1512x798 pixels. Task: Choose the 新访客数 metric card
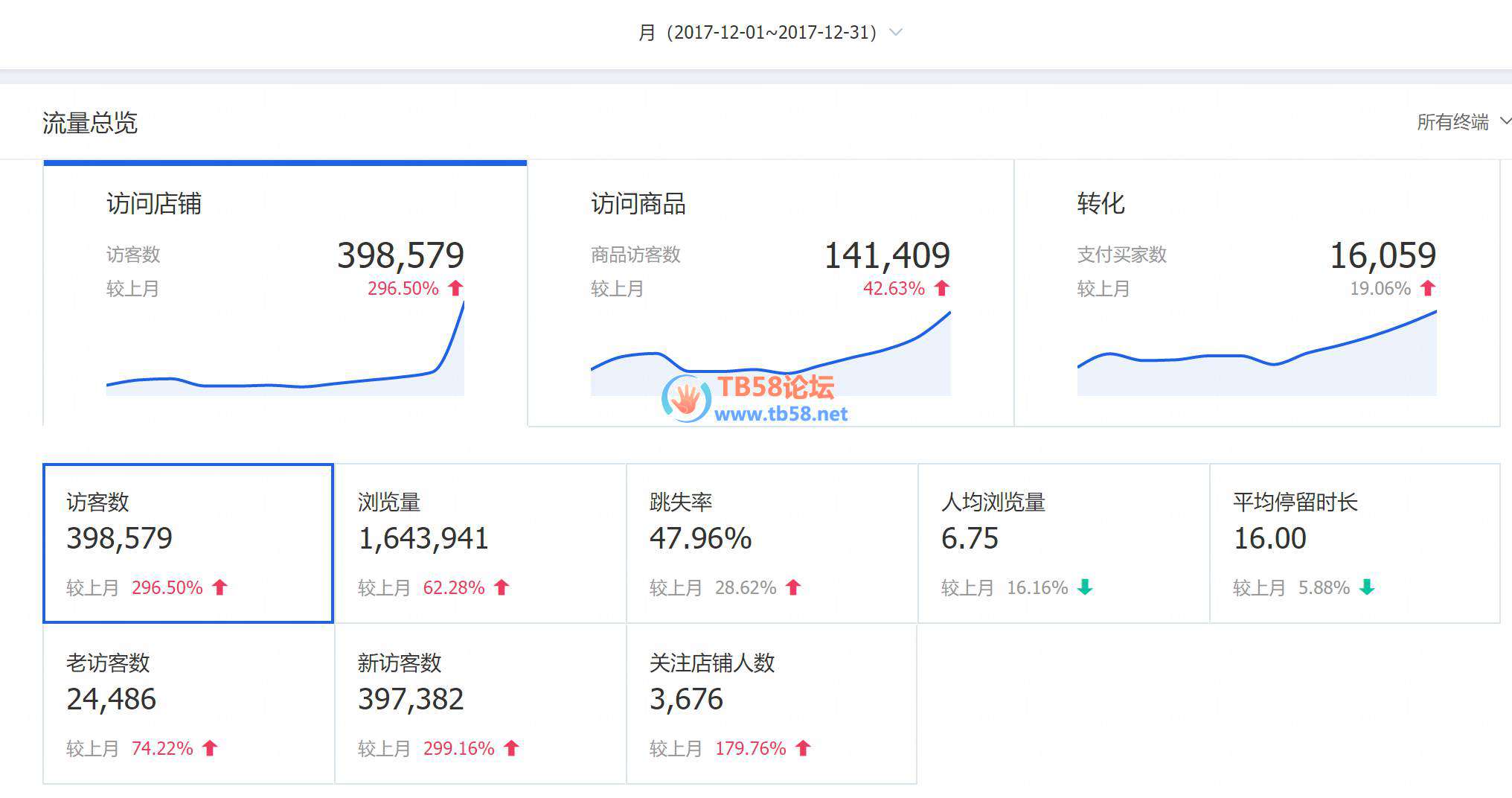click(480, 703)
